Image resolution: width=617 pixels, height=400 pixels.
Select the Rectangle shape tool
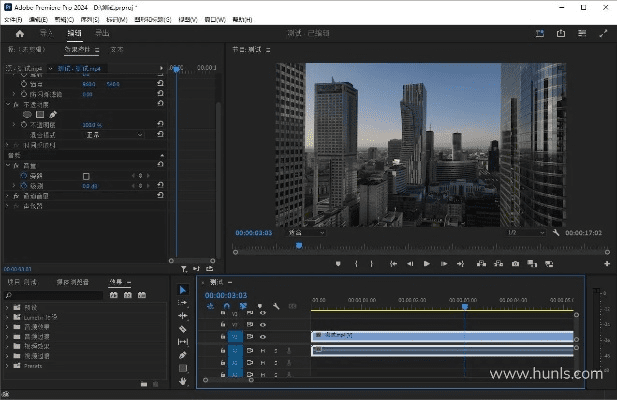tap(183, 368)
